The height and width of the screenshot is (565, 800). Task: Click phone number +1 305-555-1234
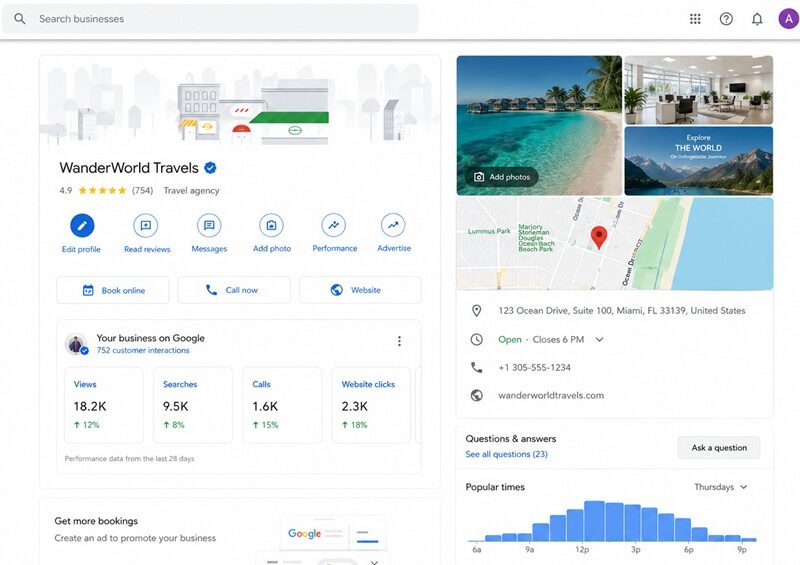click(534, 367)
